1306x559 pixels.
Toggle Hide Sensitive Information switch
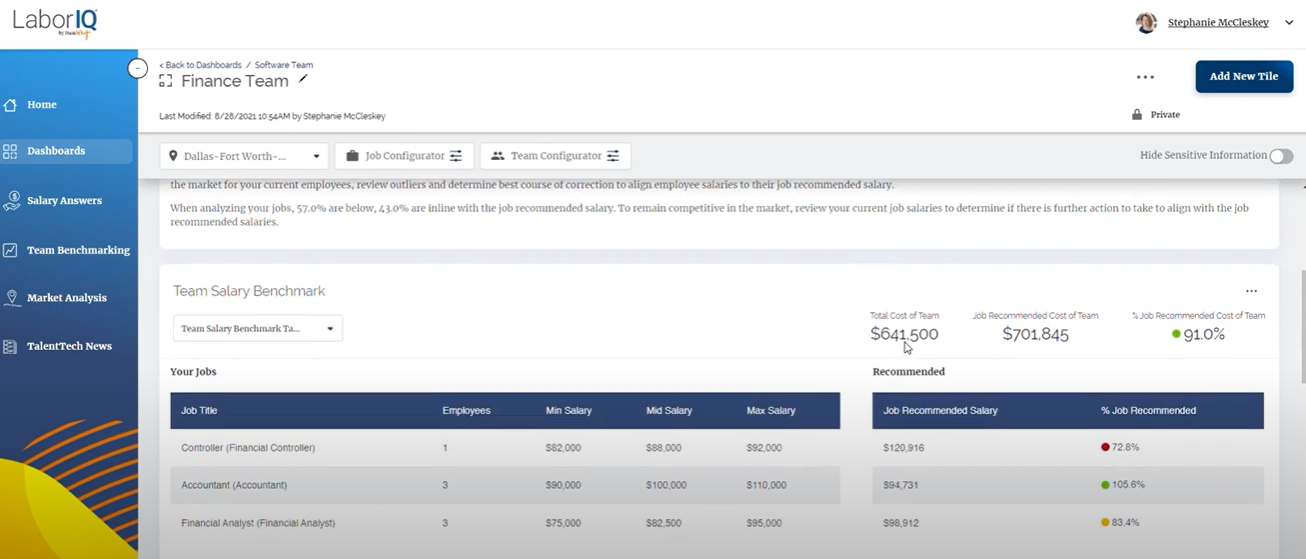click(x=1281, y=156)
